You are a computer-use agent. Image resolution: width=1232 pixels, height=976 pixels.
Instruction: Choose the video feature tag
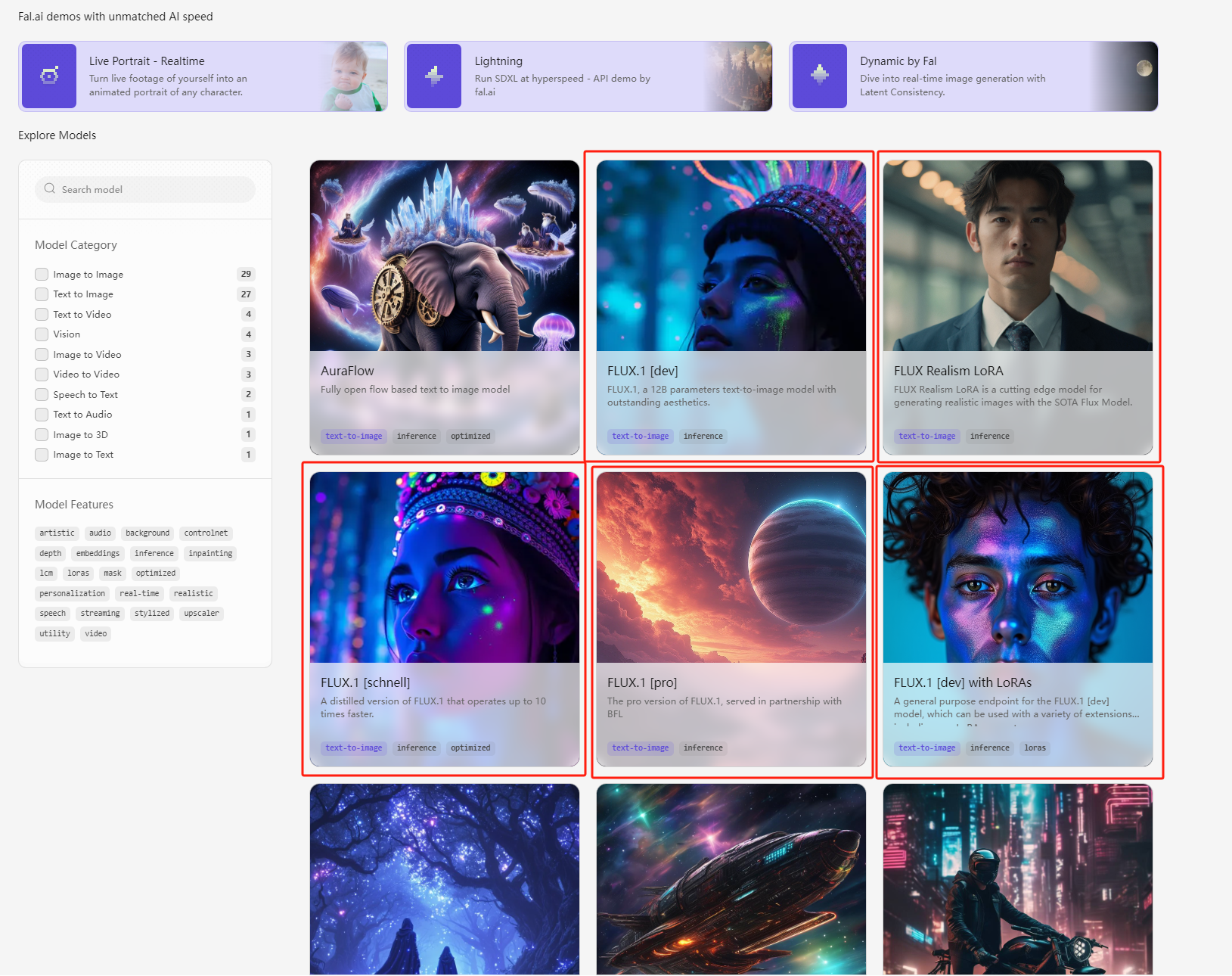pos(96,634)
